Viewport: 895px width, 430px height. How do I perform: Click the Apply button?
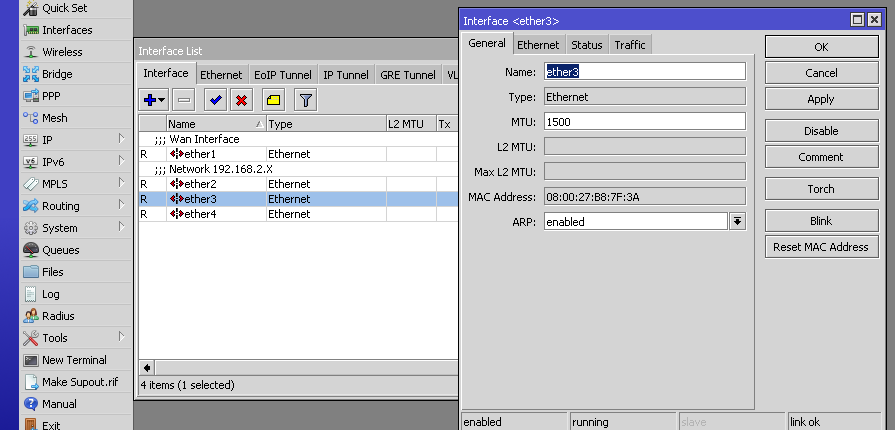coord(821,99)
